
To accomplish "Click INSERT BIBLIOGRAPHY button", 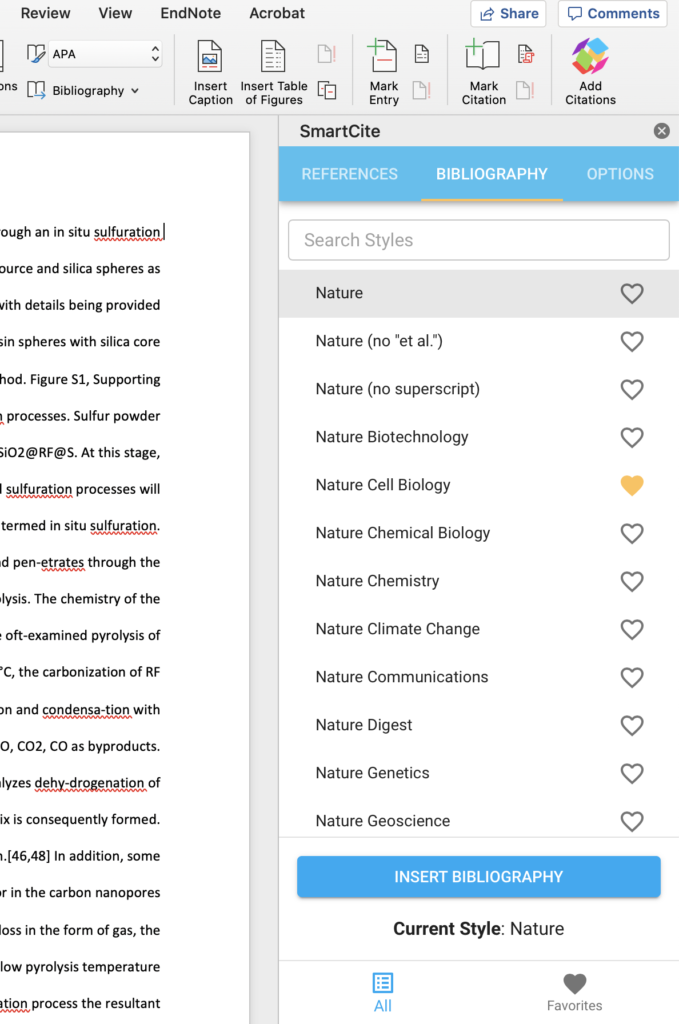I will click(479, 876).
